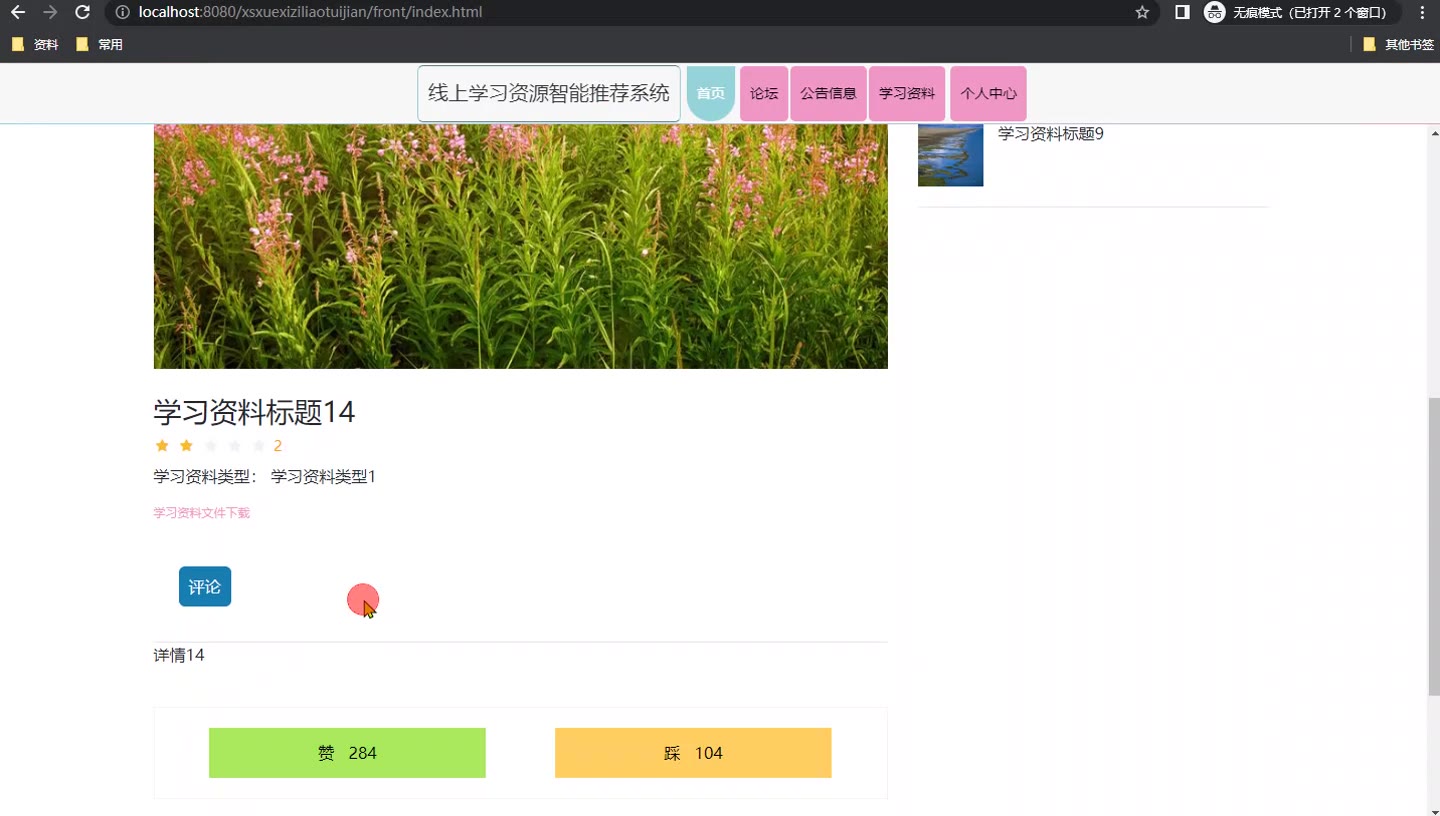1440x816 pixels.
Task: Open the 论坛 navigation tab
Action: (764, 93)
